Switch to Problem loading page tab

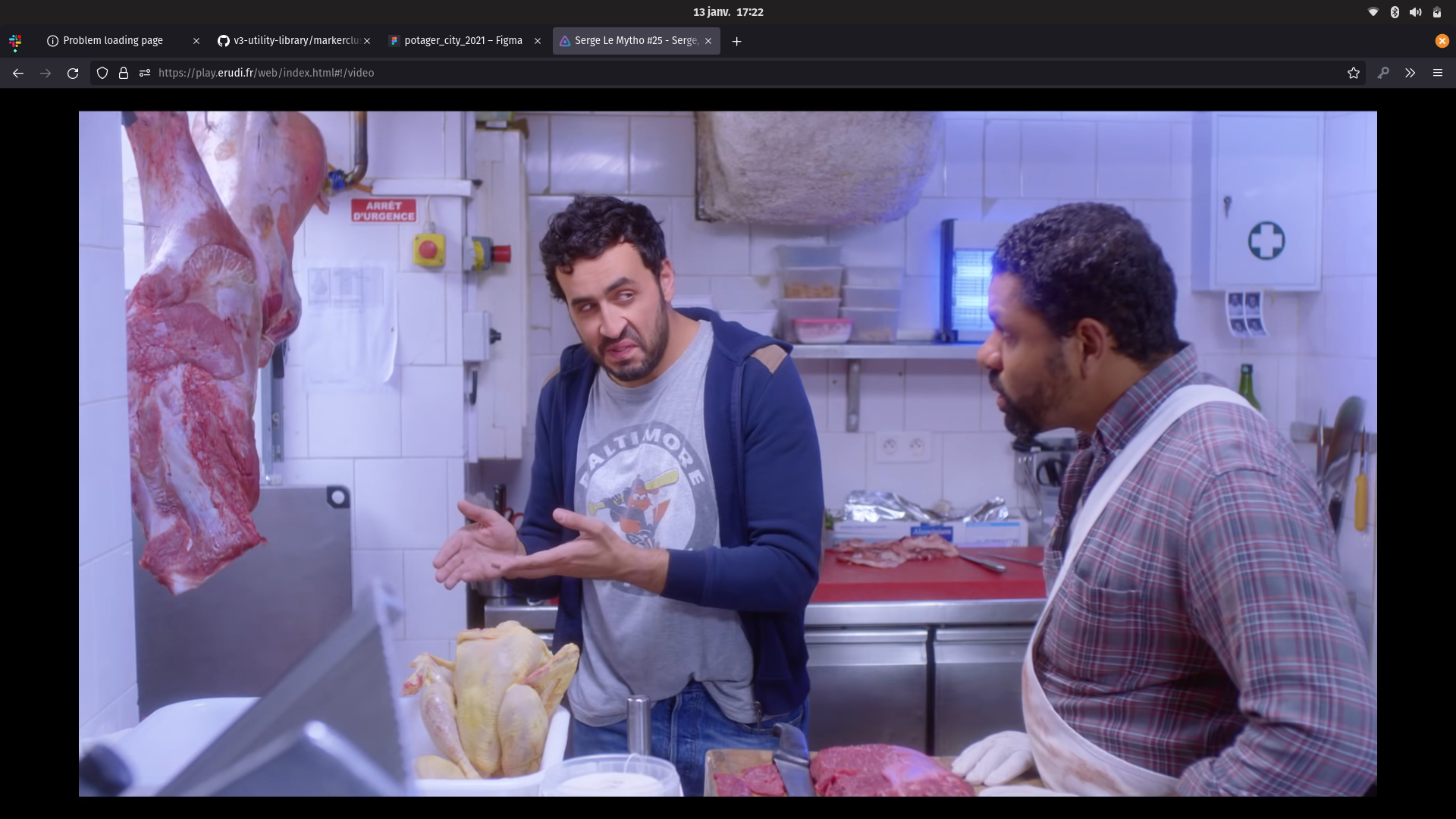pyautogui.click(x=114, y=41)
